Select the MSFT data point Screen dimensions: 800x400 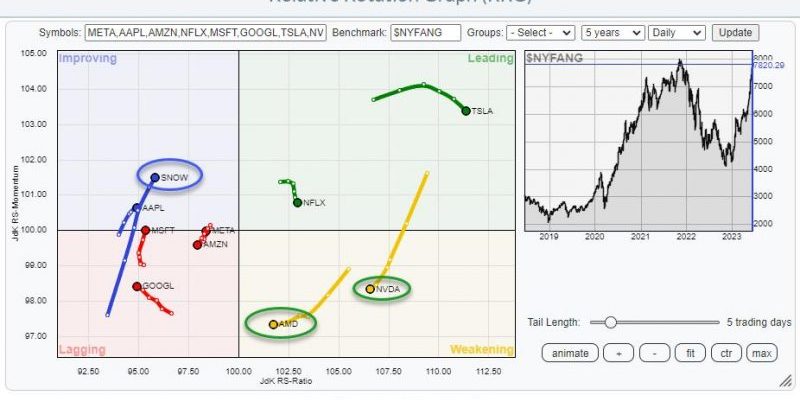coord(145,231)
